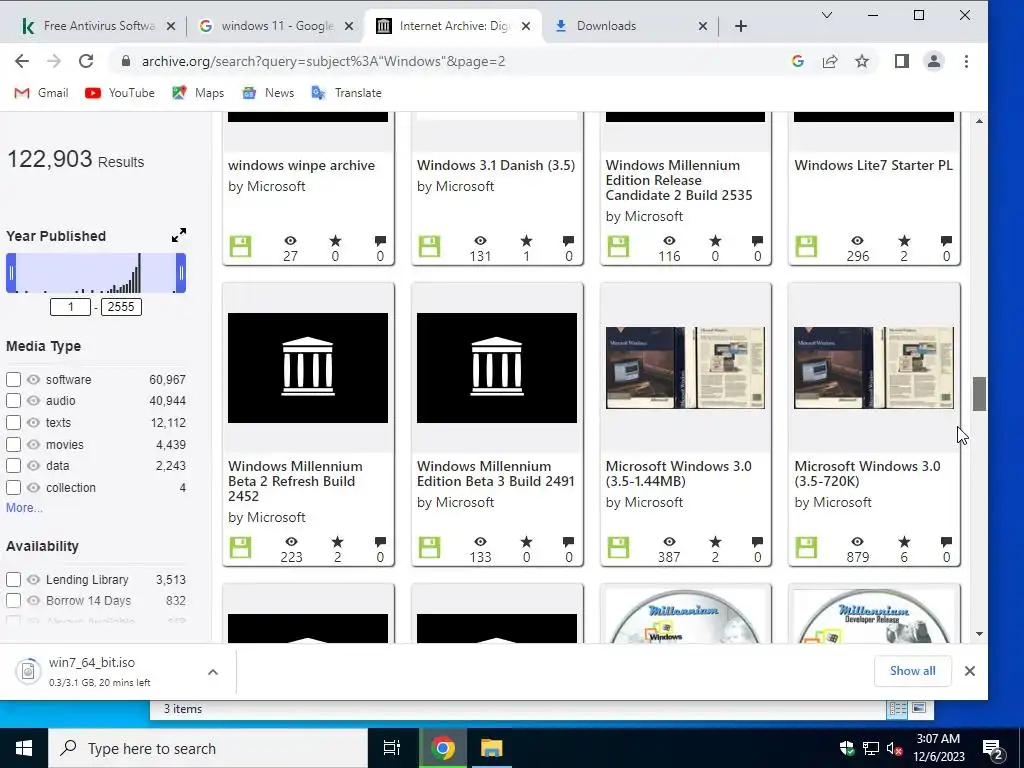The width and height of the screenshot is (1024, 768).
Task: Reload the archive.org page
Action: (86, 61)
